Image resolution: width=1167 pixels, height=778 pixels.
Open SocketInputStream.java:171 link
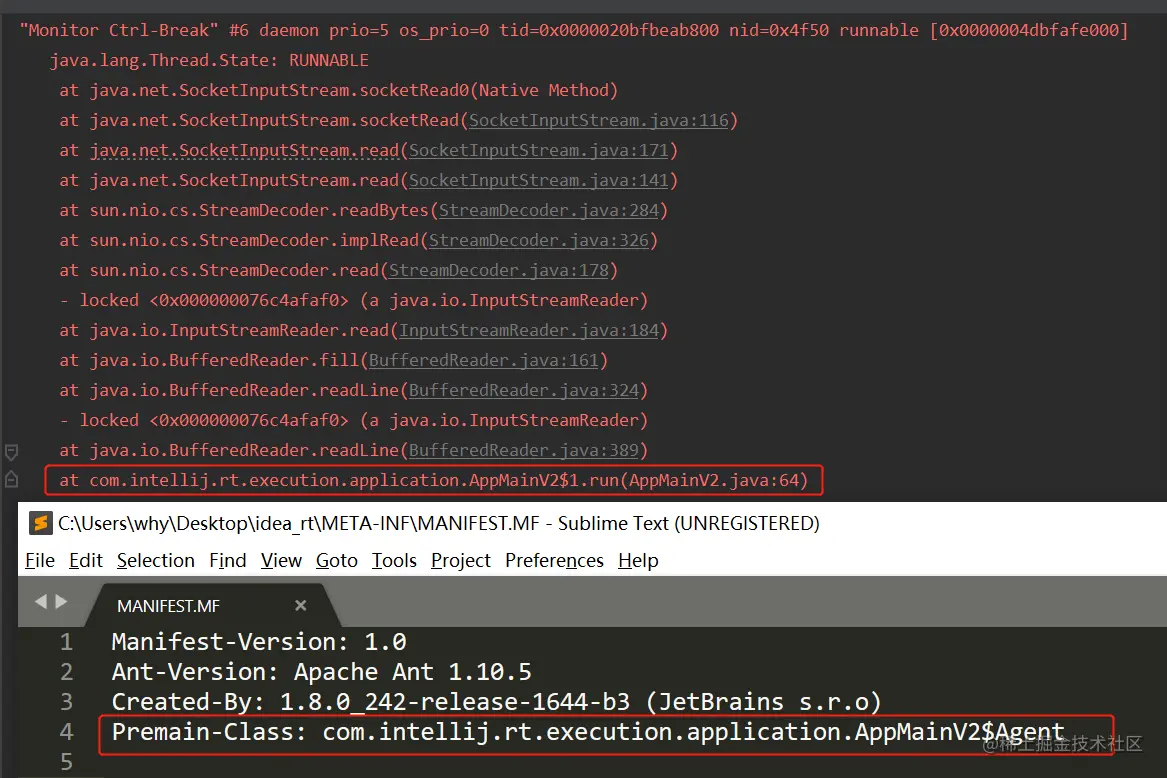(539, 150)
